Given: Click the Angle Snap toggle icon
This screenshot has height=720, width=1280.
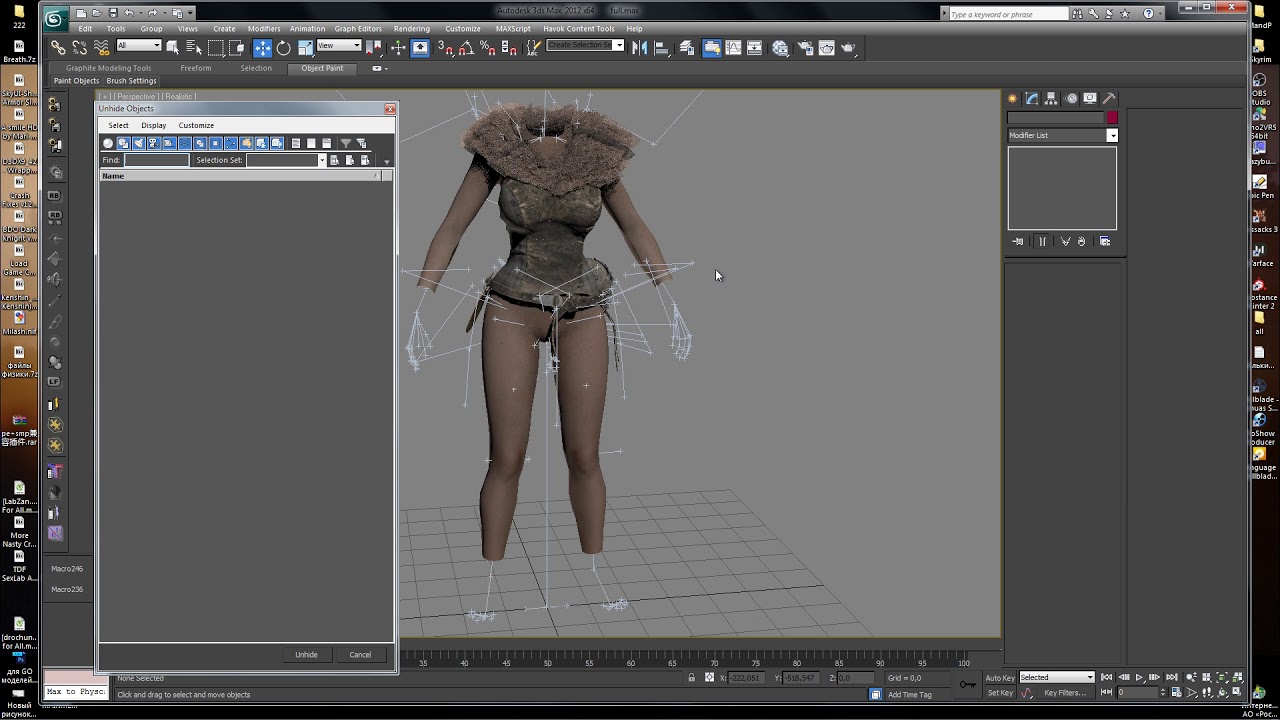Looking at the screenshot, I should tap(466, 48).
